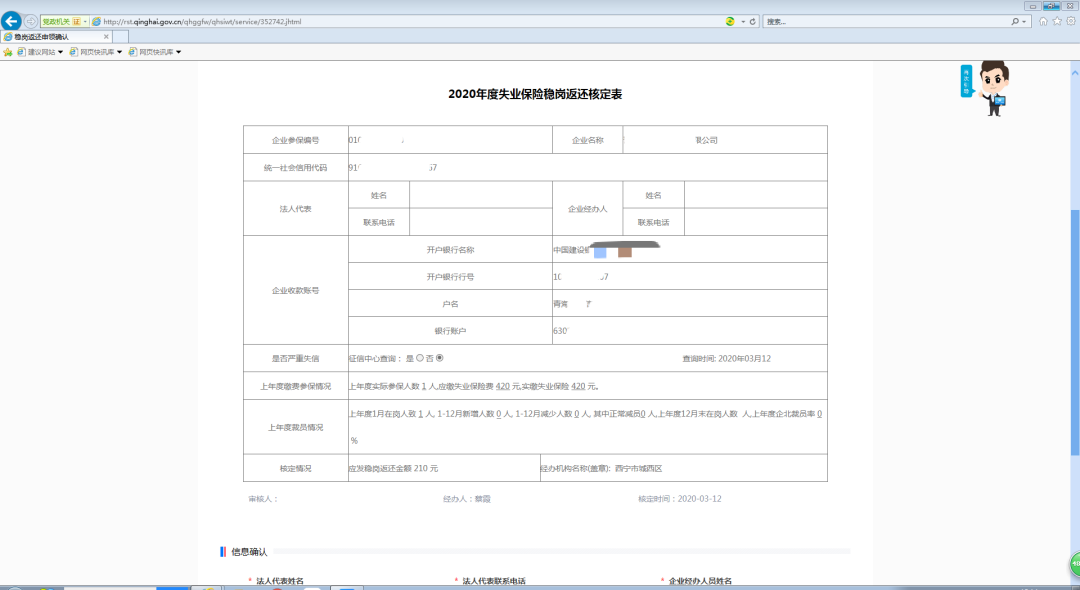Click the yellow star on the favorites bar
Screen dimensions: 1080x590
point(8,51)
